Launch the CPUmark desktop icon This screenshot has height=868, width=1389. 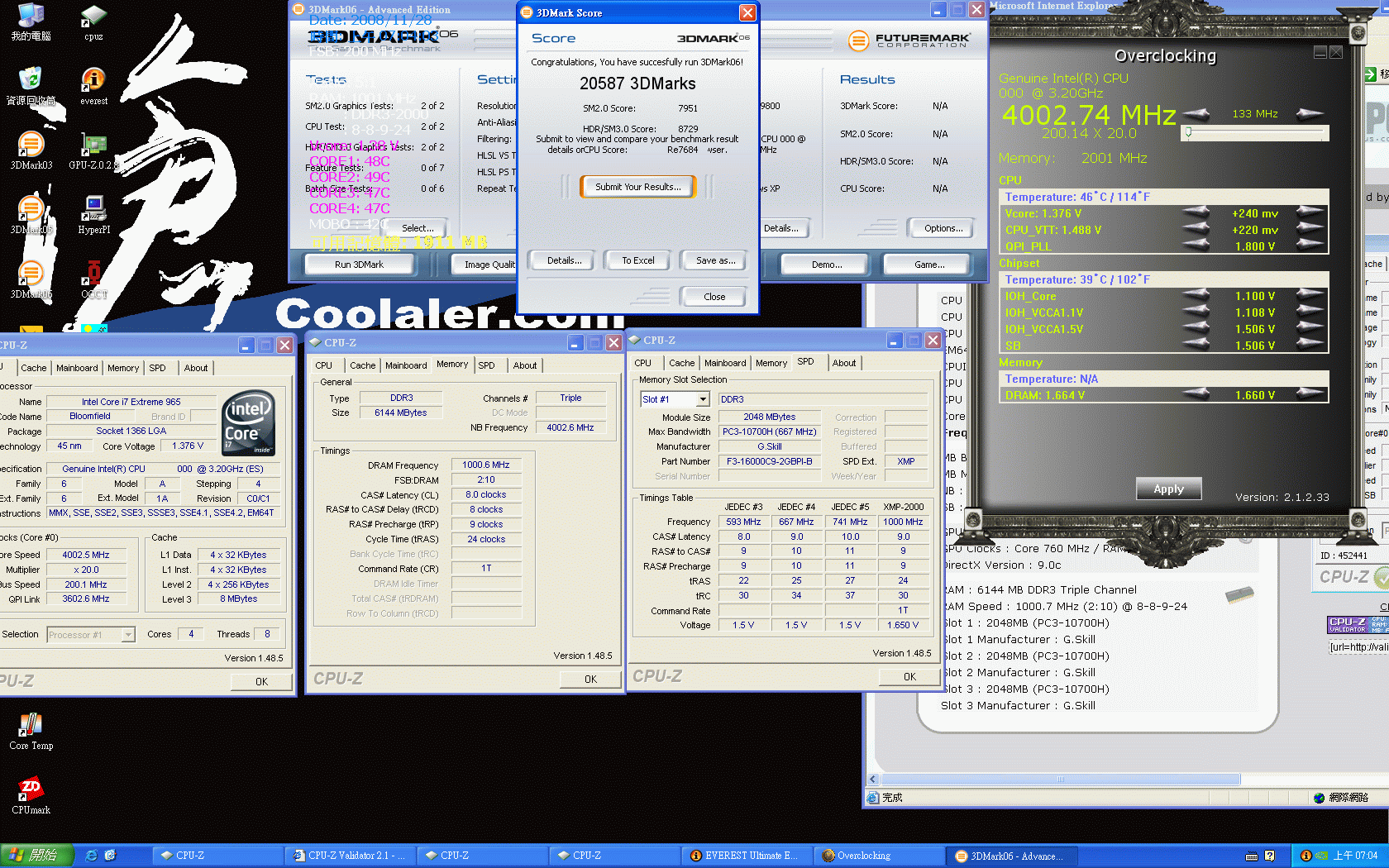tap(31, 795)
